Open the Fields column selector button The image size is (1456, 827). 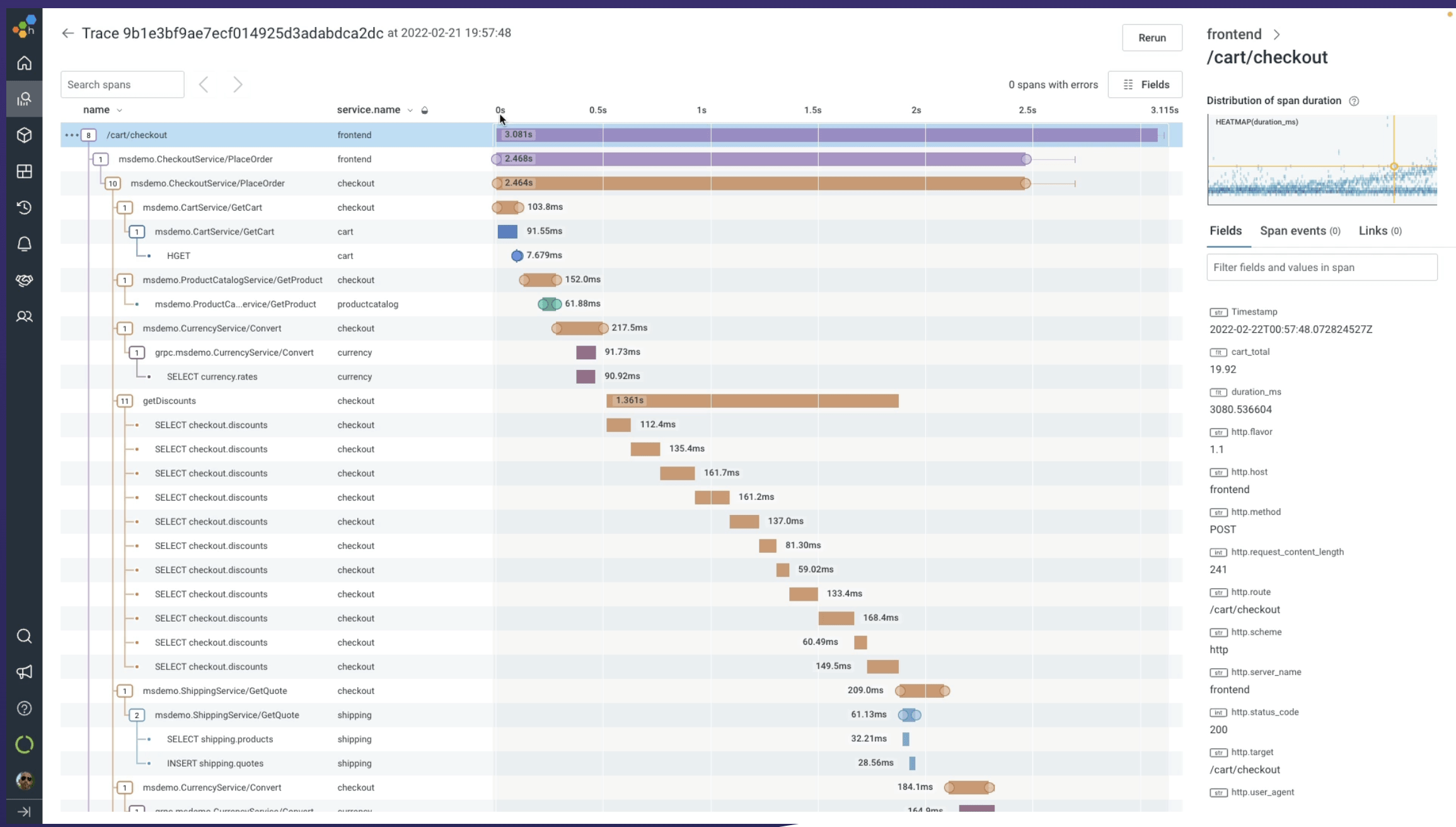[1145, 84]
